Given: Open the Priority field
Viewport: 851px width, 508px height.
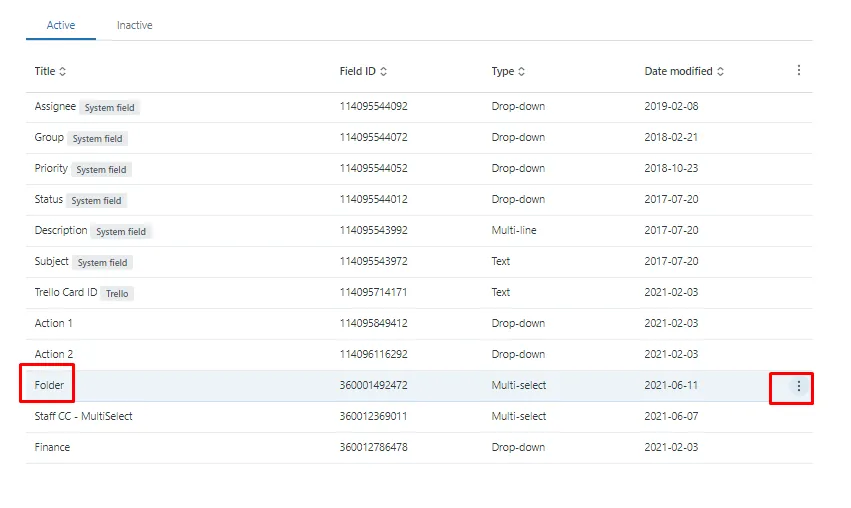Looking at the screenshot, I should pos(51,168).
